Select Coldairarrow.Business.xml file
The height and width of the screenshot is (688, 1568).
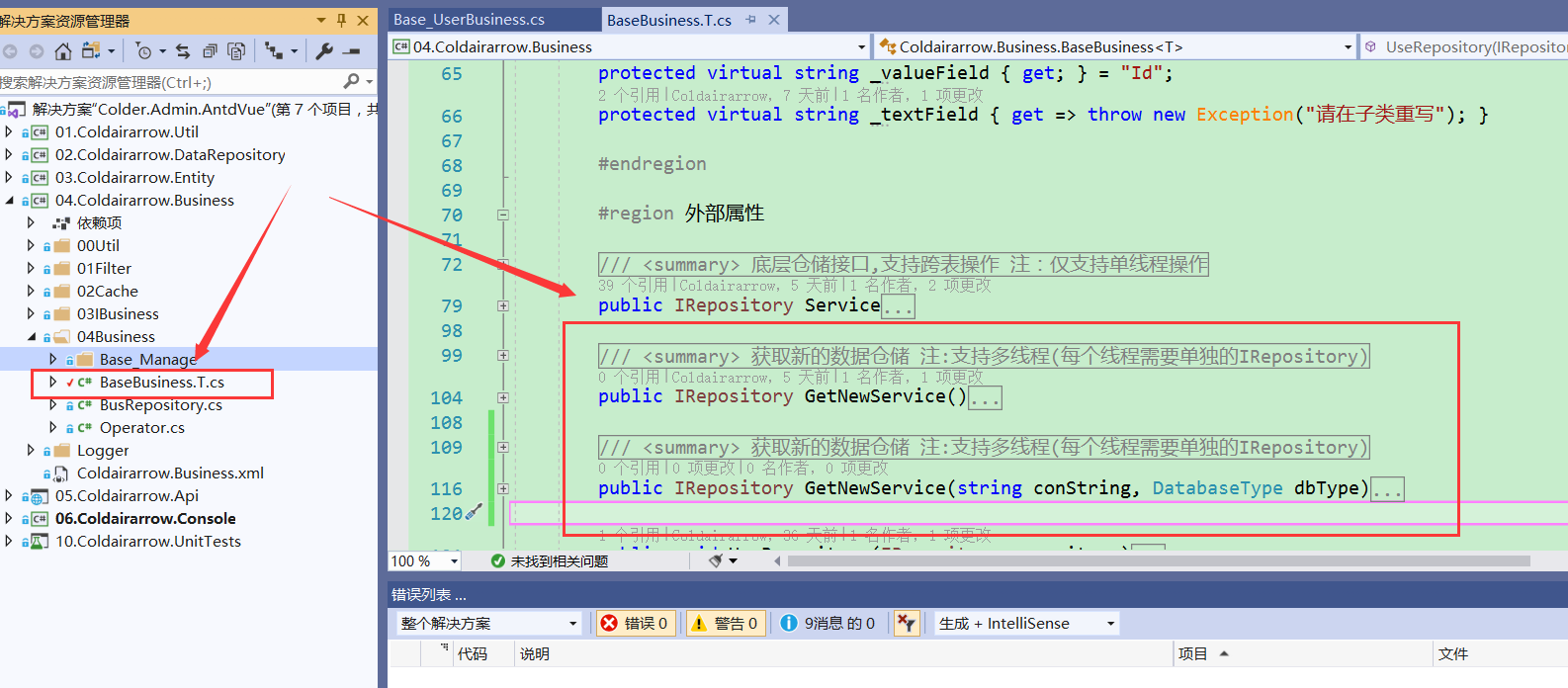pos(170,473)
